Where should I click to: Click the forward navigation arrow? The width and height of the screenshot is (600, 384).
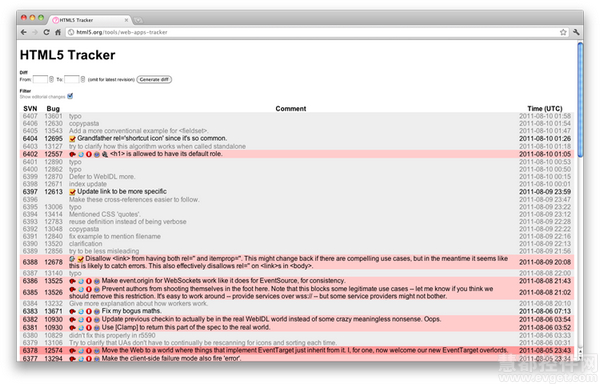click(x=35, y=33)
